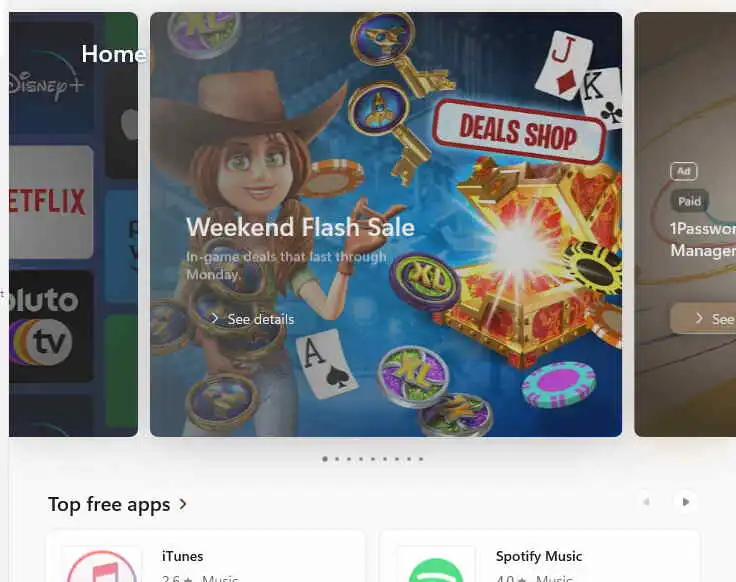
Task: Click the Ad badge on 1Password card
Action: pyautogui.click(x=684, y=171)
